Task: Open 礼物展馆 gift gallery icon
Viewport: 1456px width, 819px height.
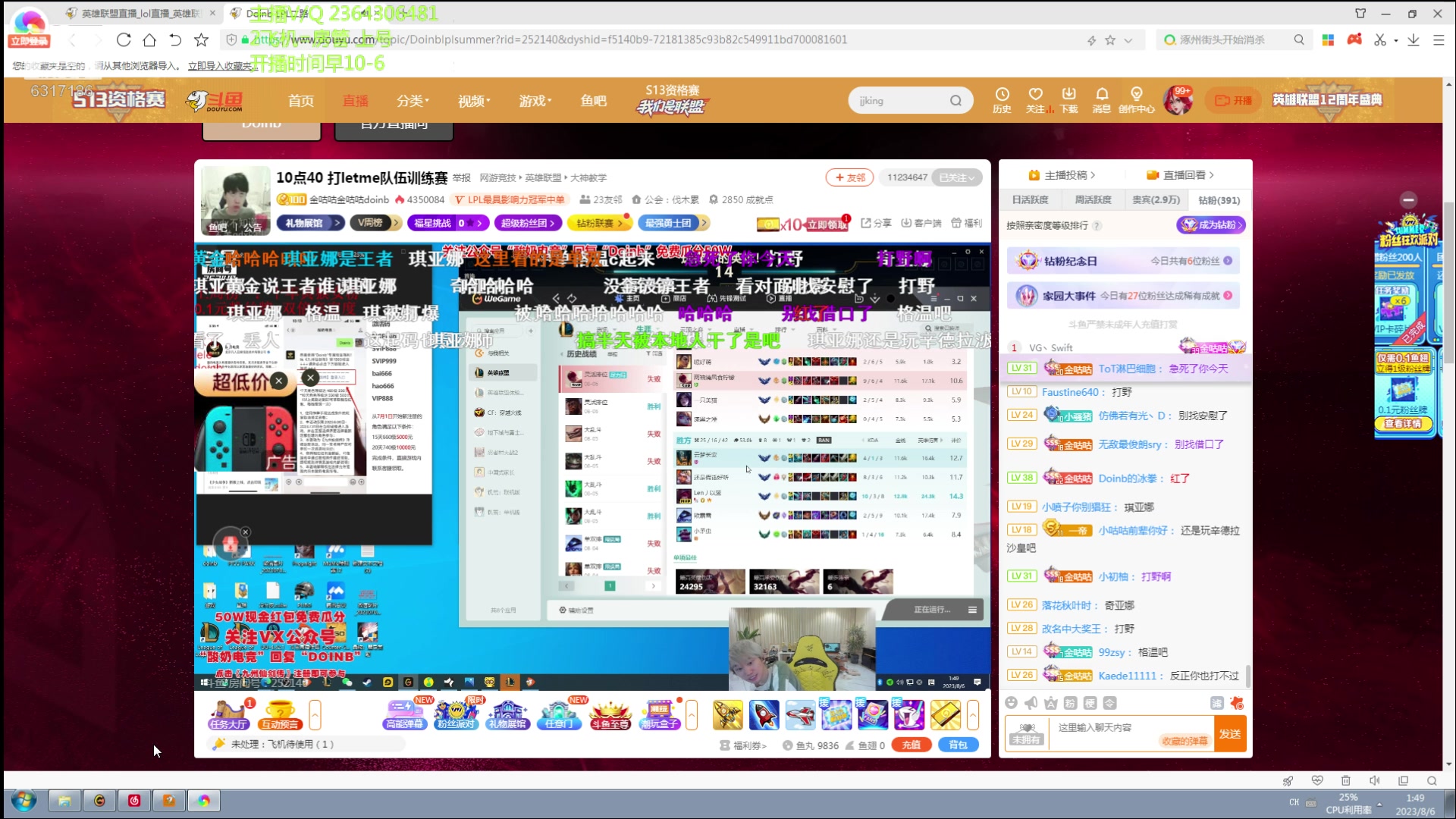Action: [507, 714]
